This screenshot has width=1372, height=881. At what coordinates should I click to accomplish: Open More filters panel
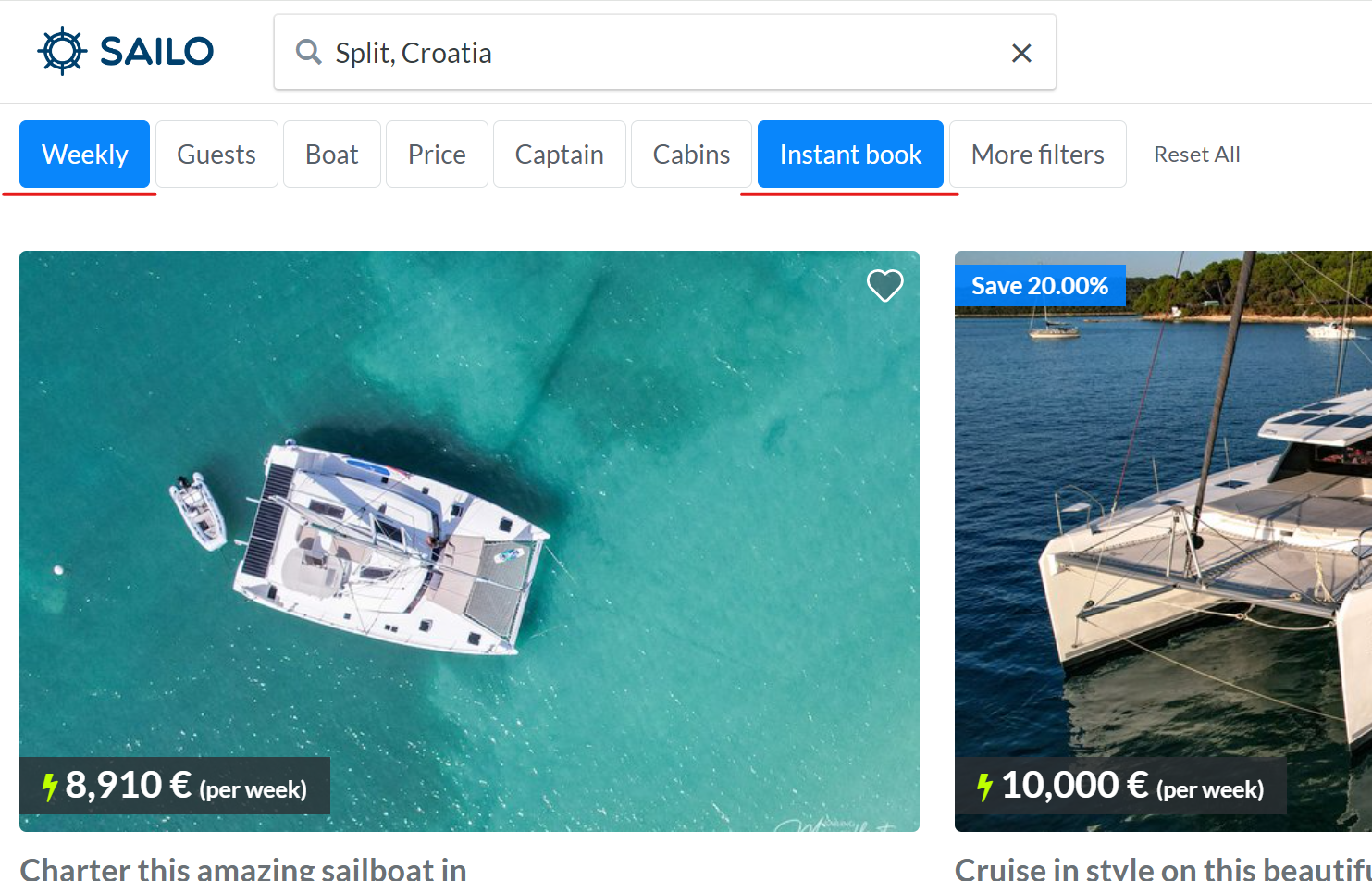pyautogui.click(x=1037, y=155)
